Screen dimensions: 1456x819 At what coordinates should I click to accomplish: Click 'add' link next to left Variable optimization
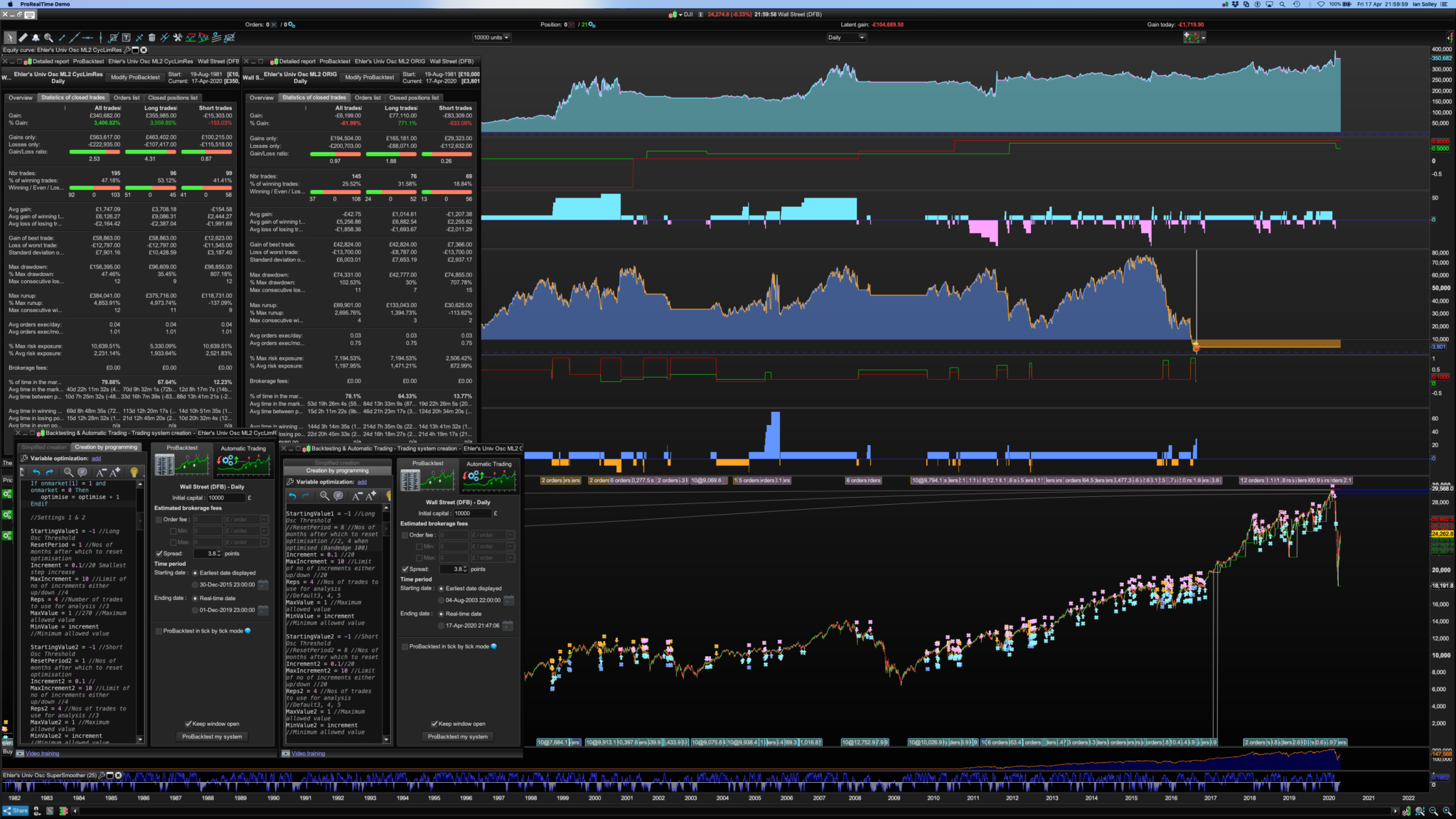pos(96,459)
